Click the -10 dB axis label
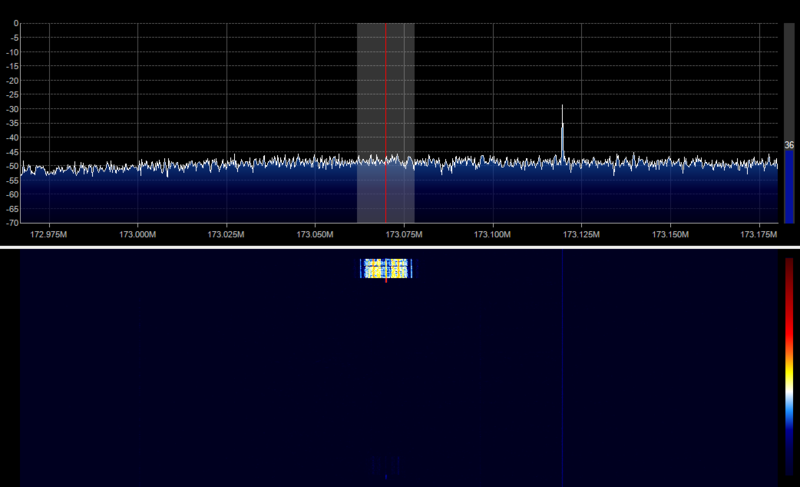This screenshot has height=487, width=800. (x=13, y=52)
